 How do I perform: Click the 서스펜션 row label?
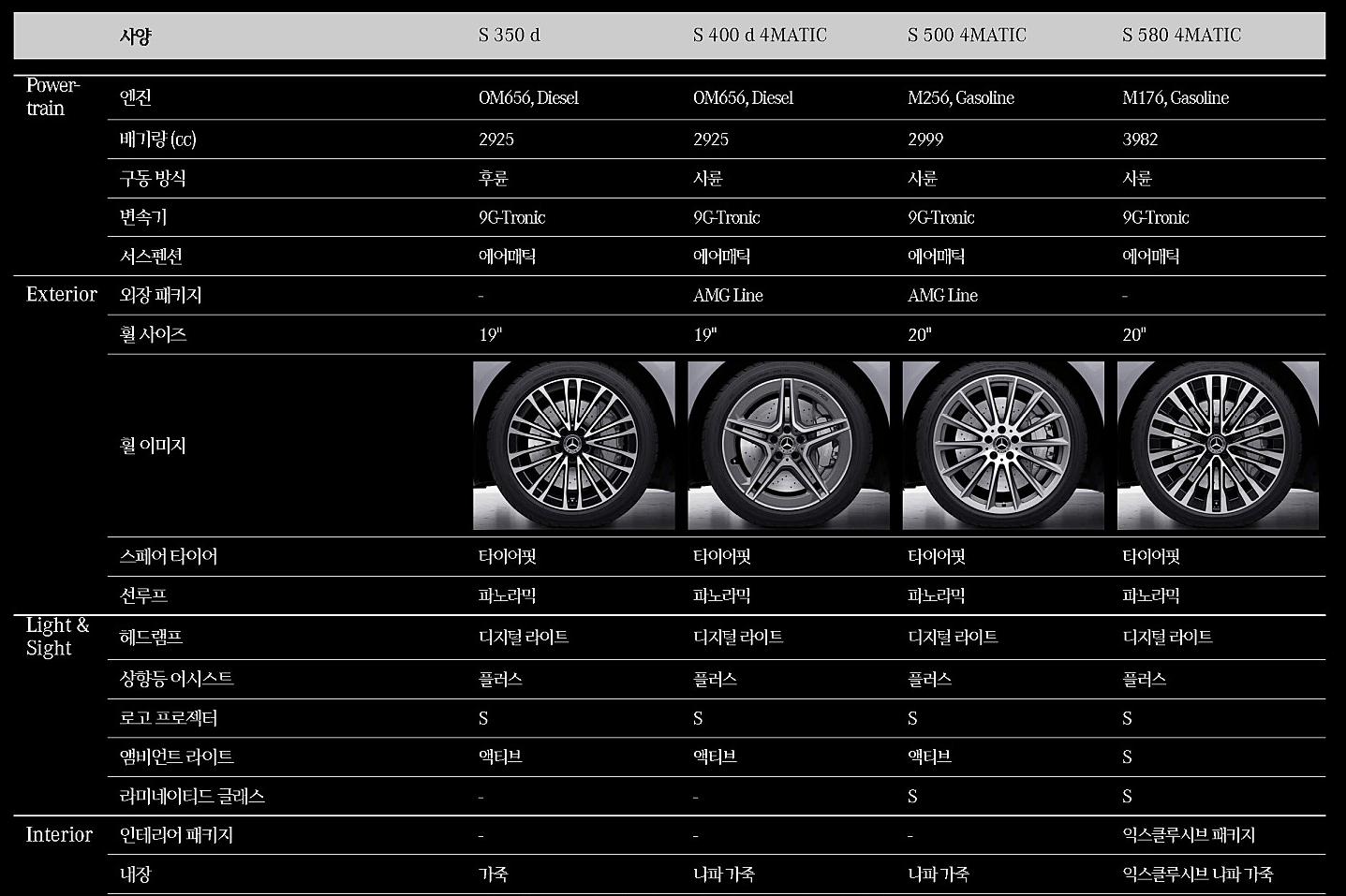pos(150,256)
